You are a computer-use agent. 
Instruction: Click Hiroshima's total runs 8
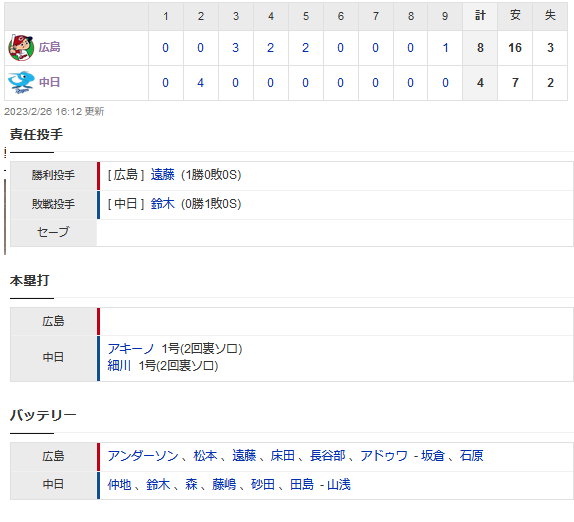[480, 48]
